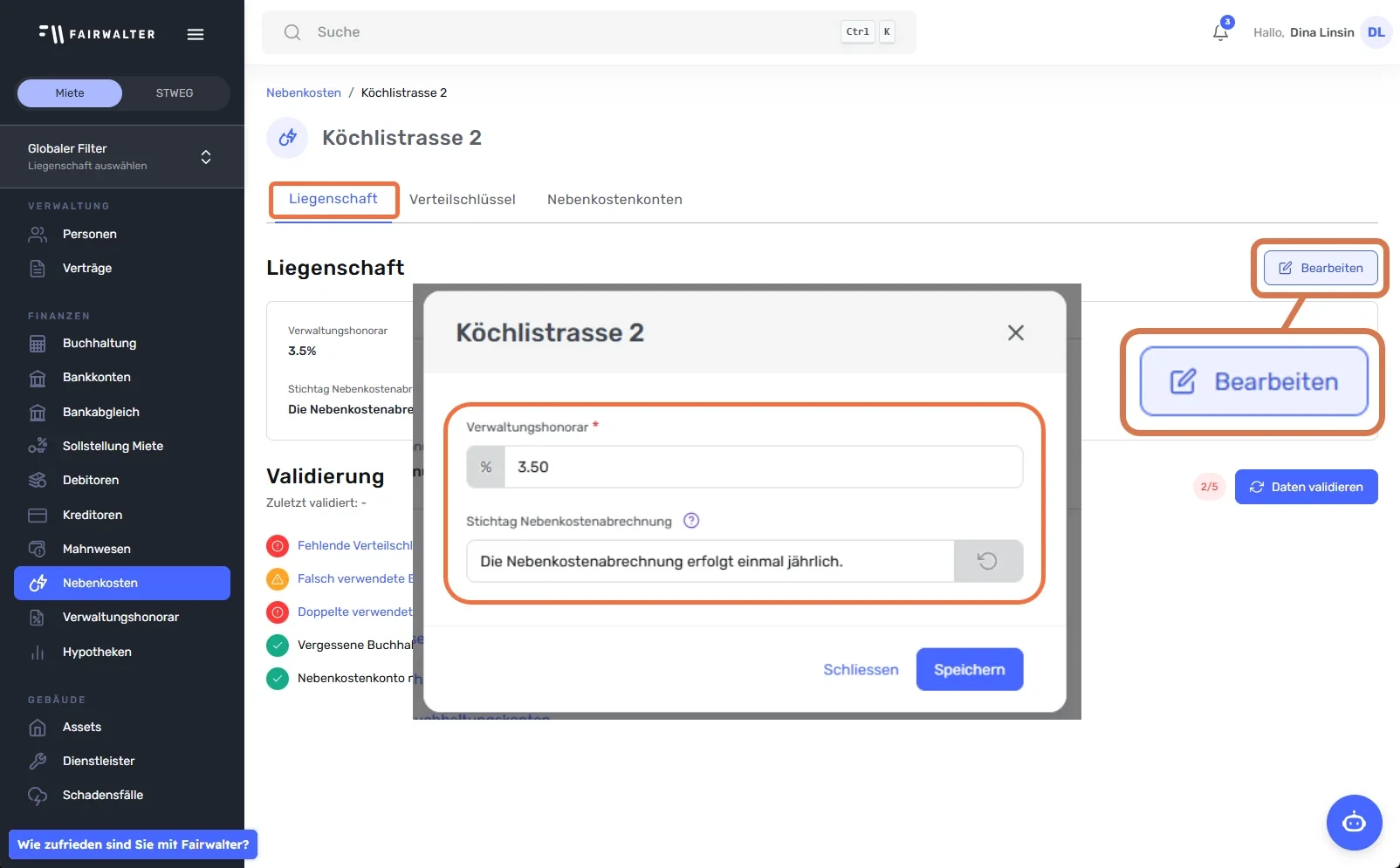Open Verträge in the sidebar
Image resolution: width=1400 pixels, height=868 pixels.
click(122, 268)
